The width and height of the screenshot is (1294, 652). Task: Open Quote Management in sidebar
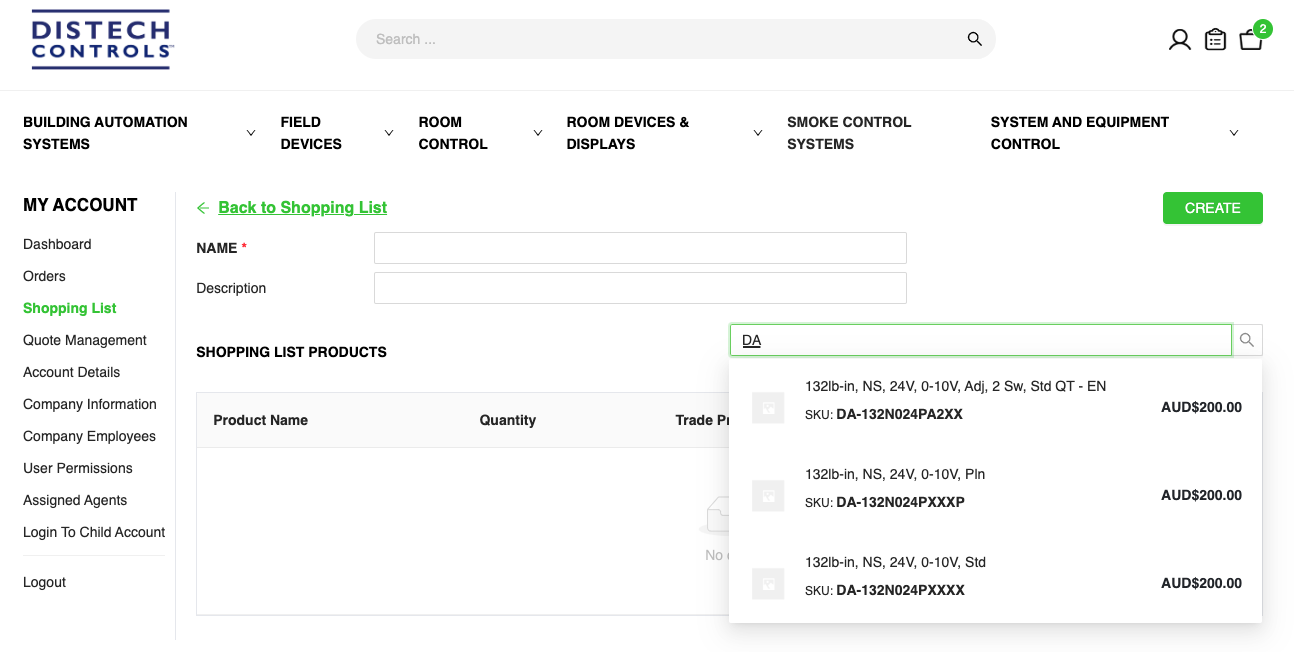(85, 340)
